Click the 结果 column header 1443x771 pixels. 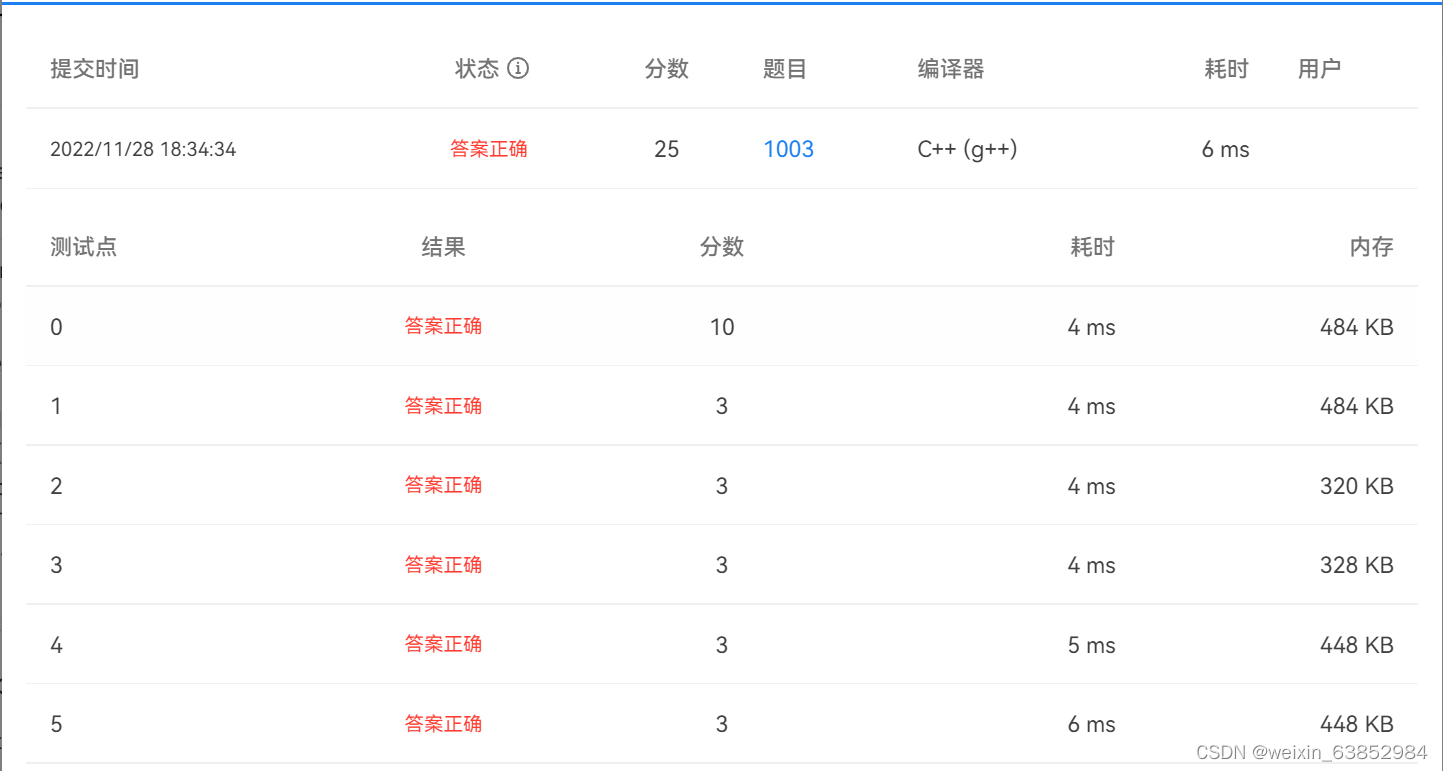(443, 246)
